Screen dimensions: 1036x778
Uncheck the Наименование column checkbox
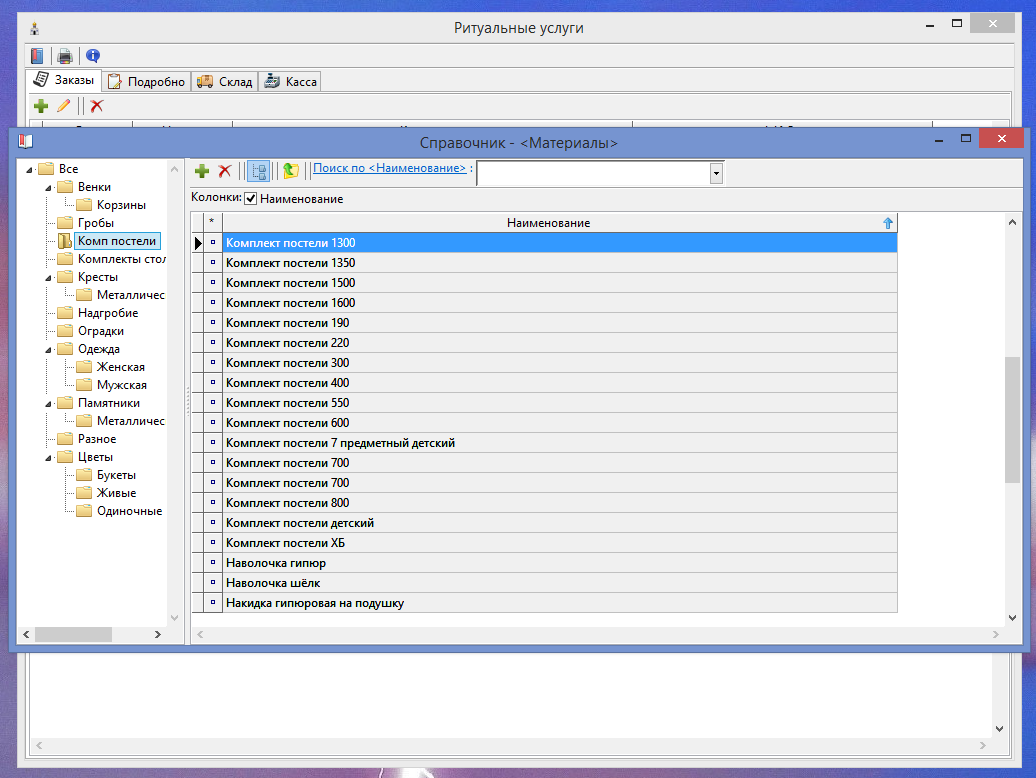click(x=250, y=199)
